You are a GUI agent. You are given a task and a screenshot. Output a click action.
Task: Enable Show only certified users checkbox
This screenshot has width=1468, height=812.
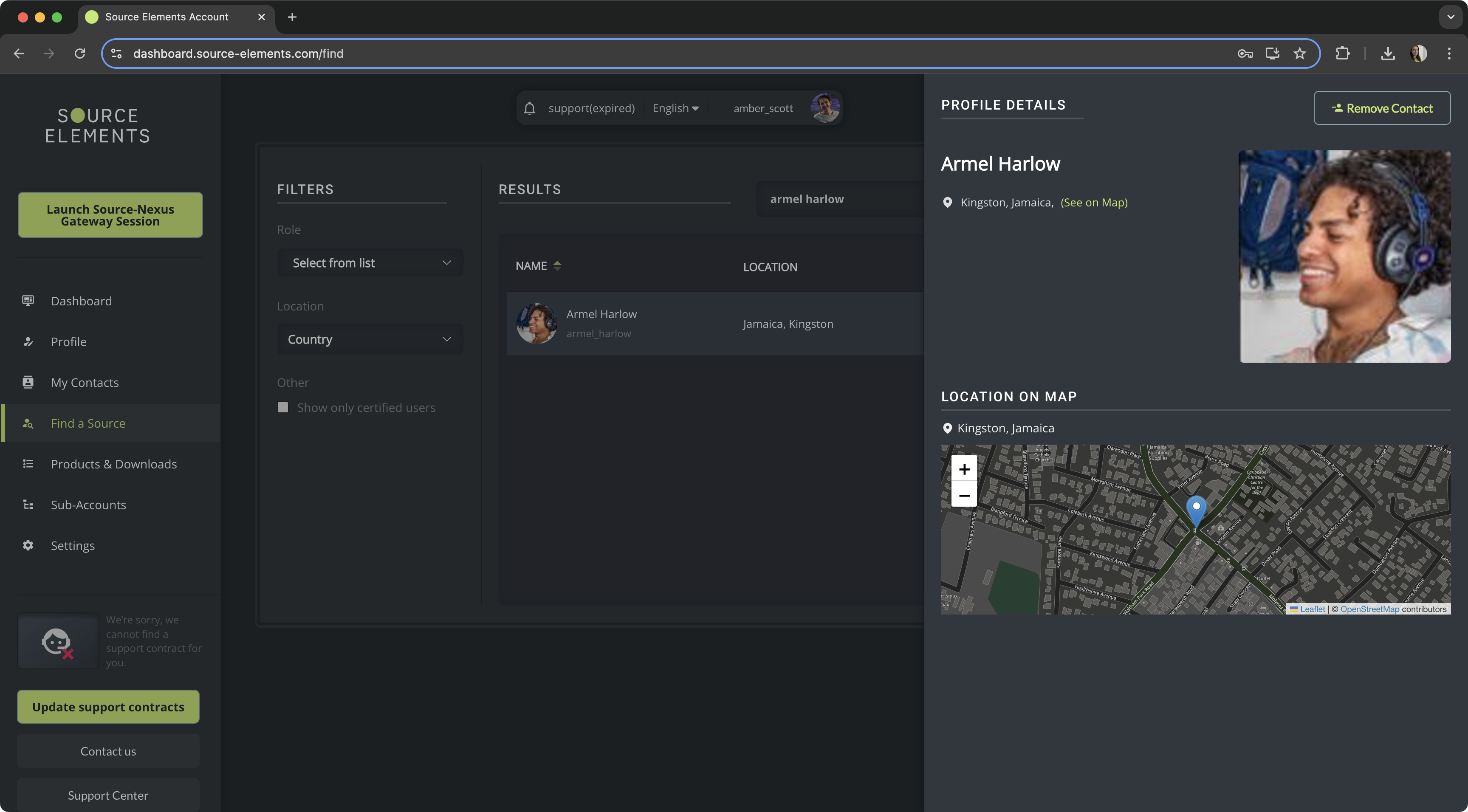coord(282,407)
